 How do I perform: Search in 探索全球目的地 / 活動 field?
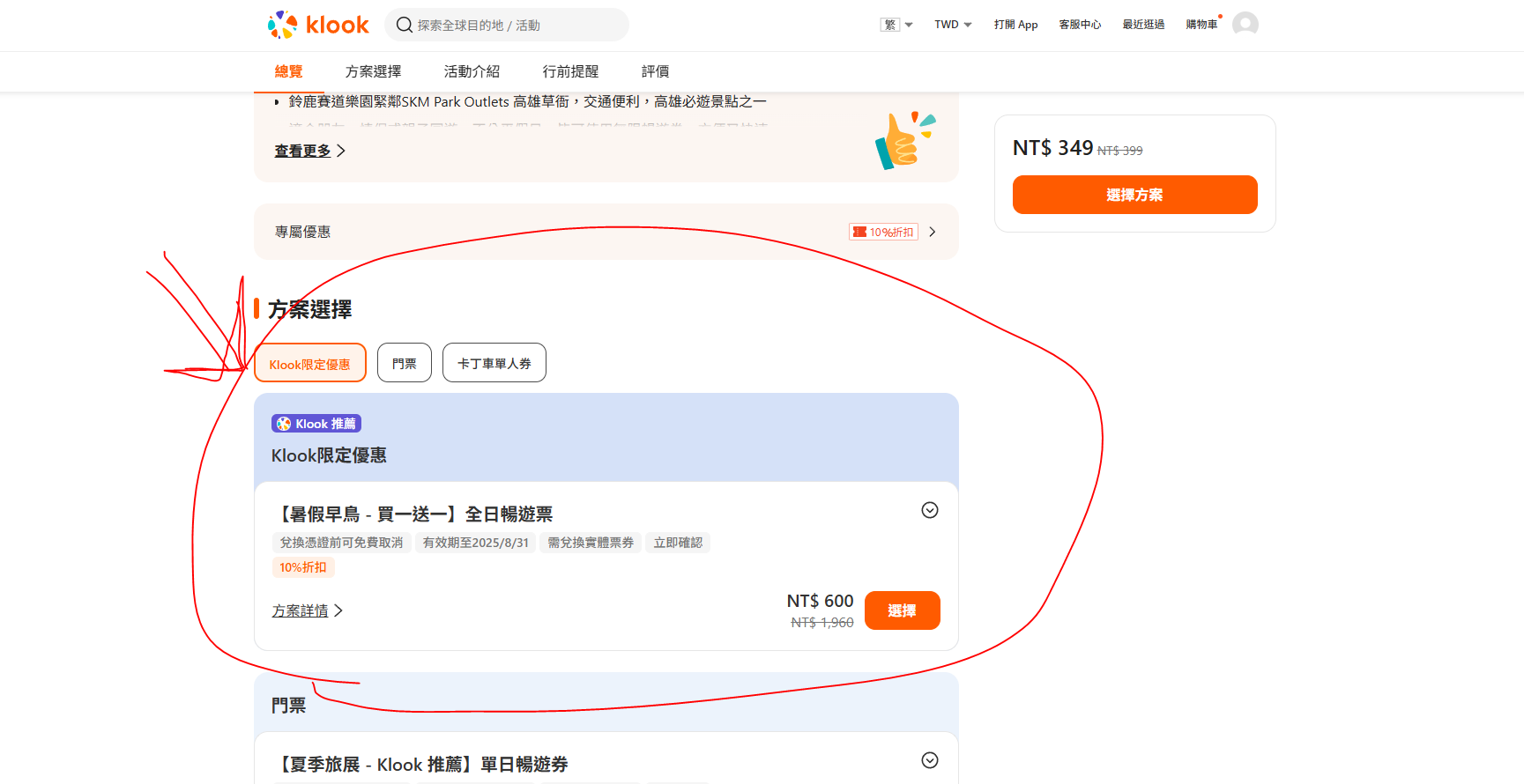(x=507, y=25)
